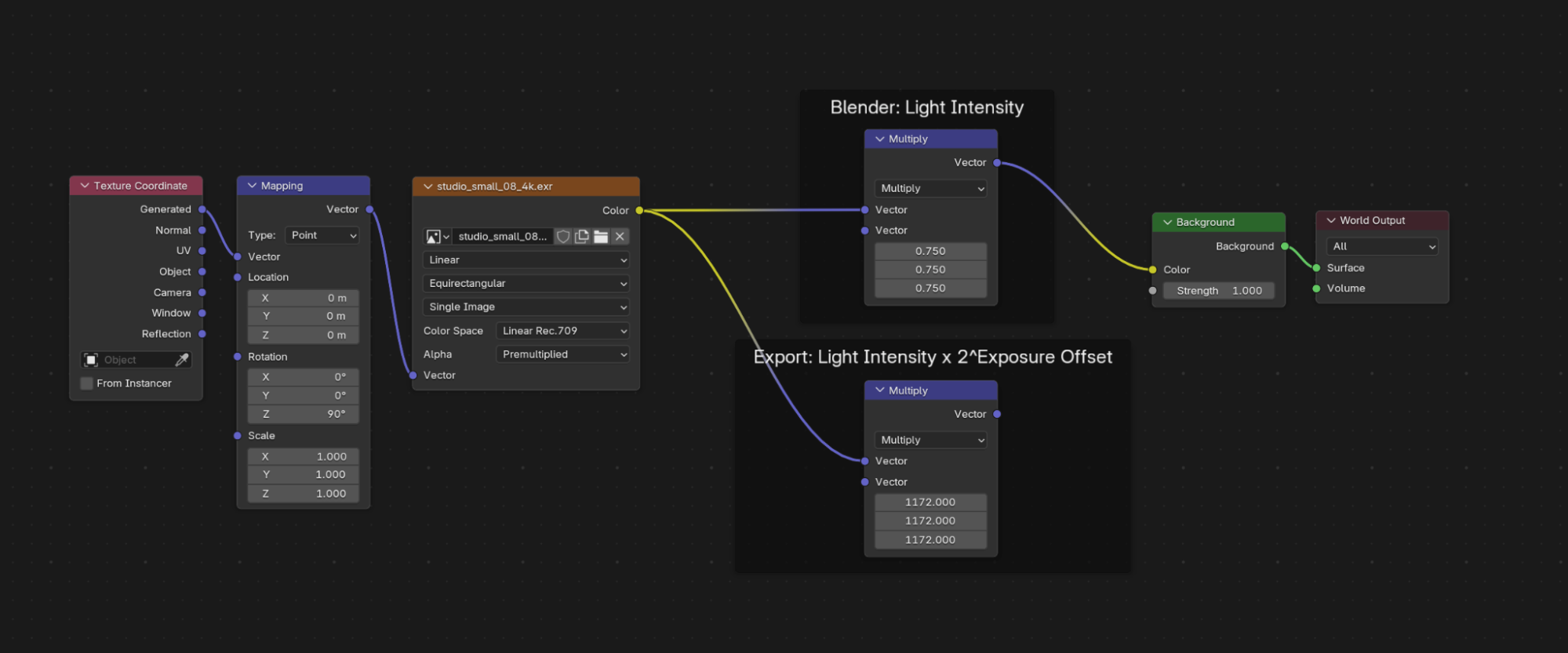1568x653 pixels.
Task: Click Vector input socket of image texture
Action: (x=413, y=375)
